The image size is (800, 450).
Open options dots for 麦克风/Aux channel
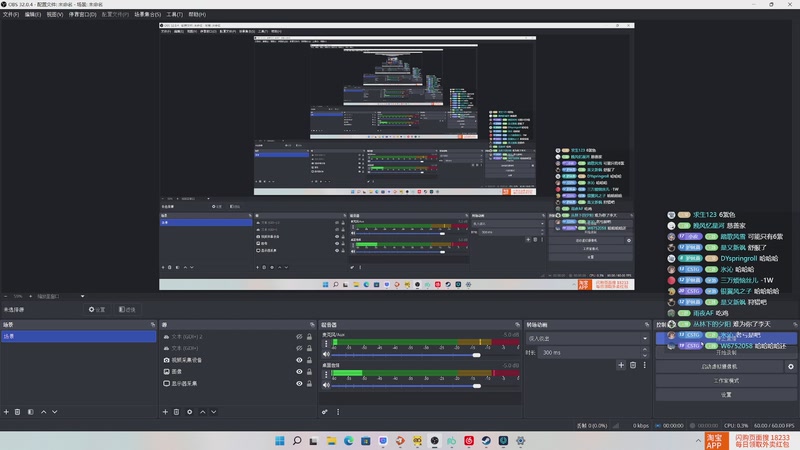pos(326,344)
